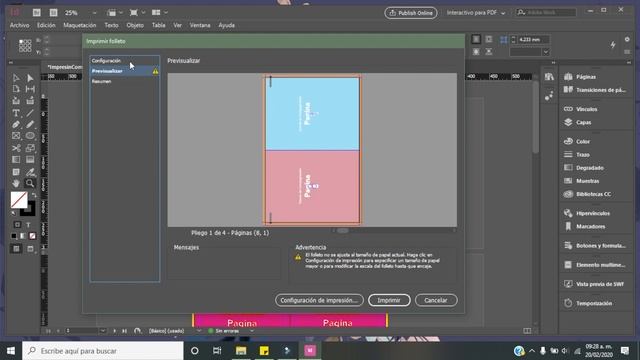Select the Selection tool arrow
Screen dimensions: 640x360
pyautogui.click(x=16, y=78)
